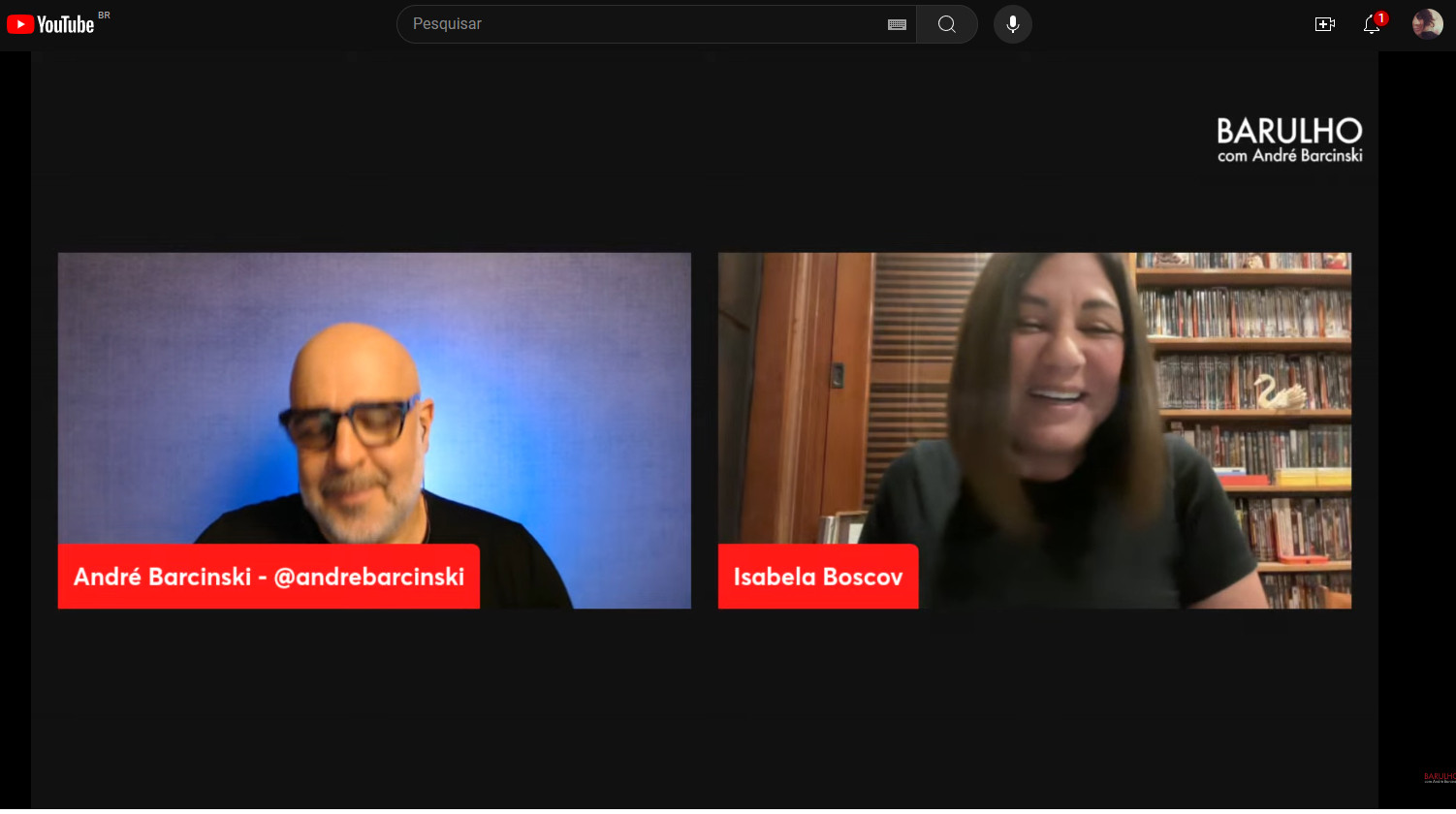Click the magnifier search button
Viewport: 1456px width, 814px height.
(947, 24)
